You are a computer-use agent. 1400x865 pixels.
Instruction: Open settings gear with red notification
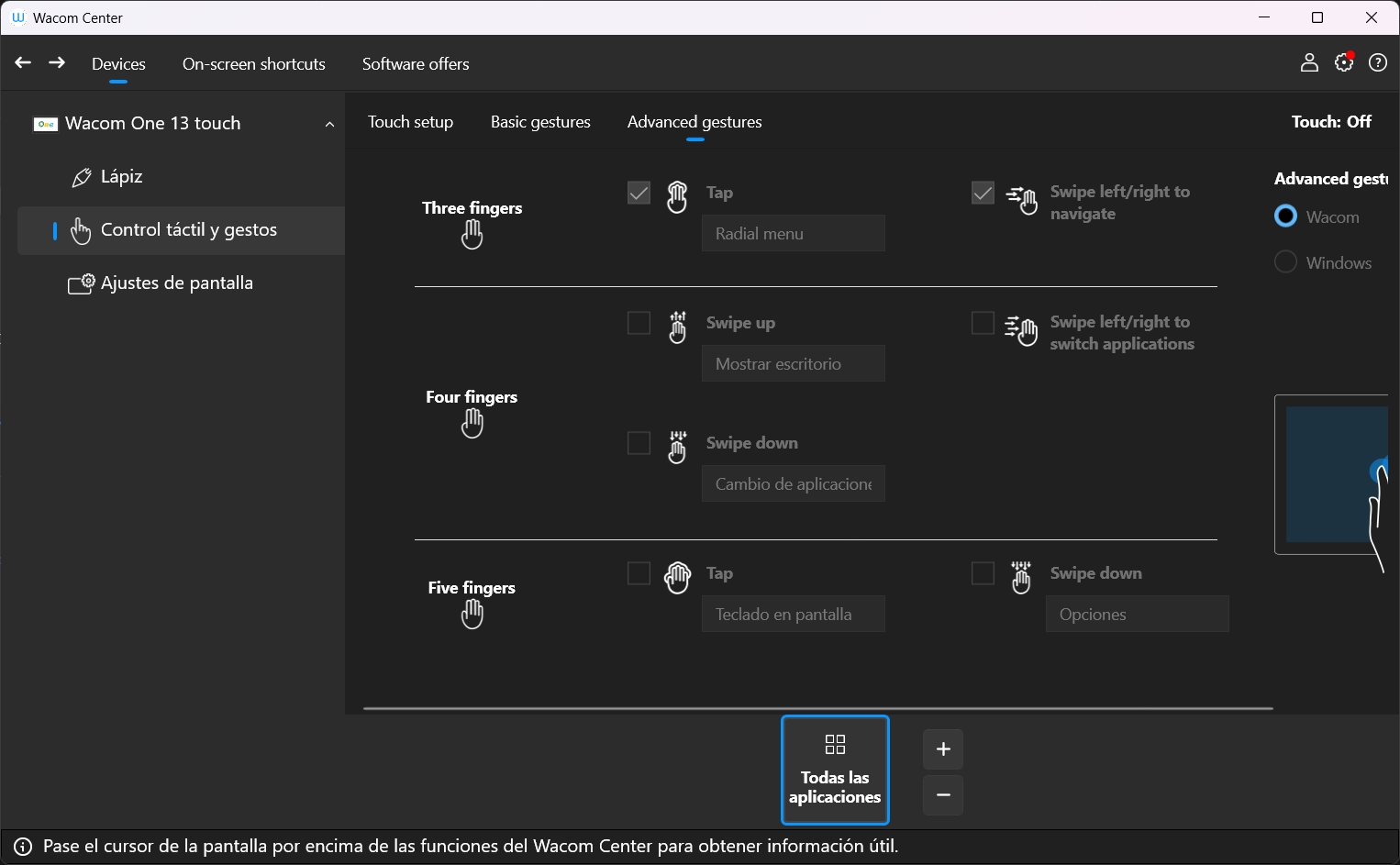(1344, 62)
